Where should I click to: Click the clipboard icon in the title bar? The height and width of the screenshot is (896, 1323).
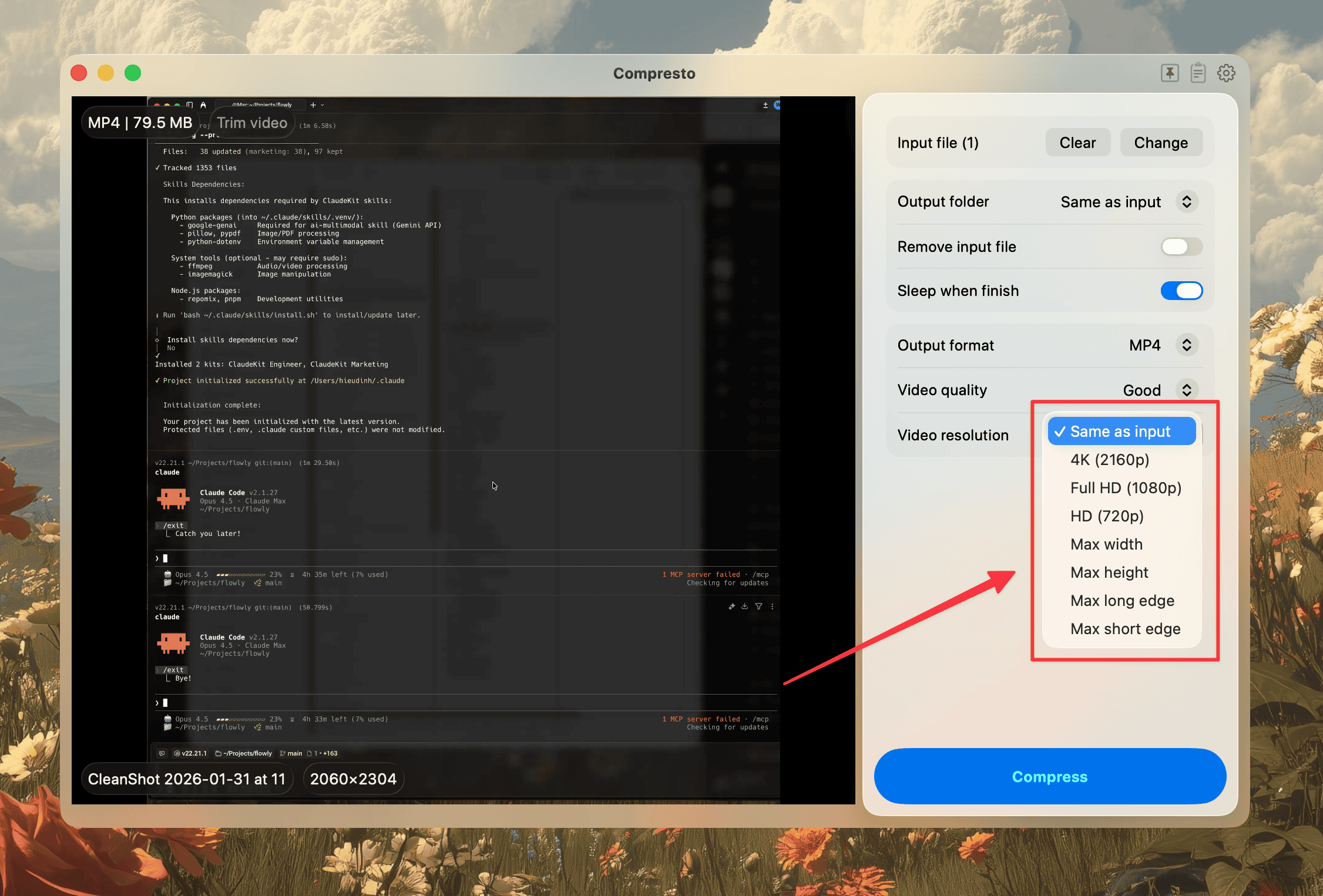1198,72
